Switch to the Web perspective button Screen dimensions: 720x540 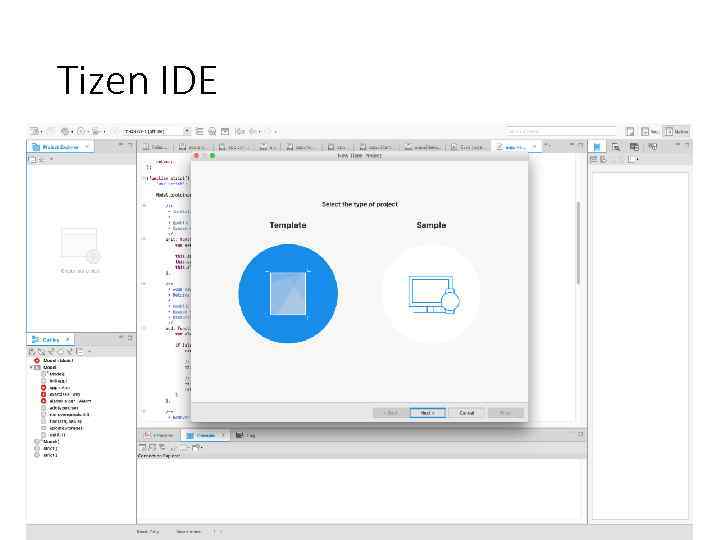650,132
